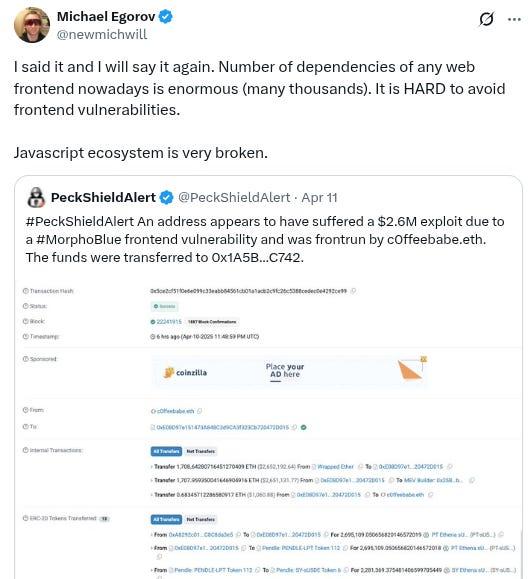Open Michael Egorov's profile avatar

coord(32,25)
